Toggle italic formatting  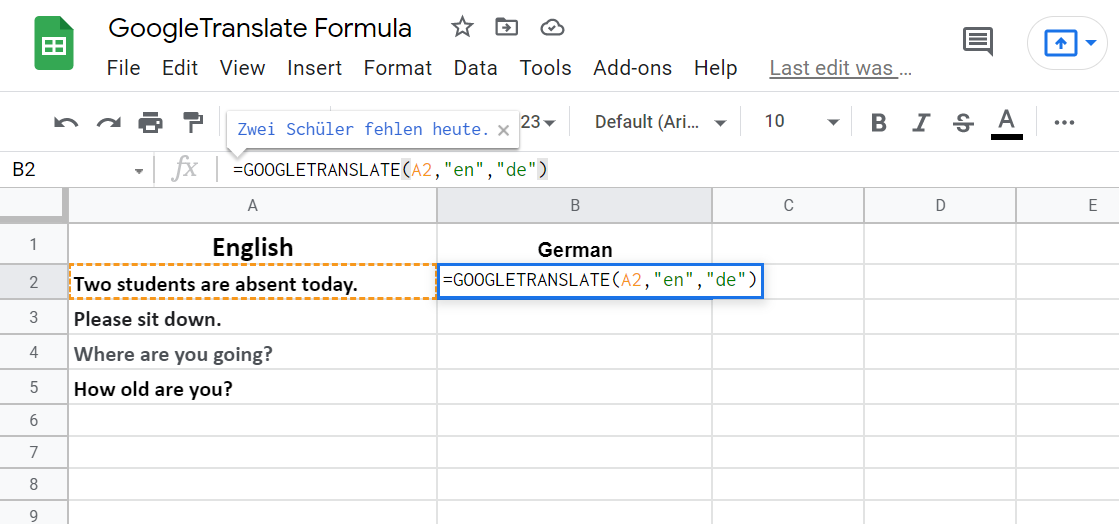point(921,123)
